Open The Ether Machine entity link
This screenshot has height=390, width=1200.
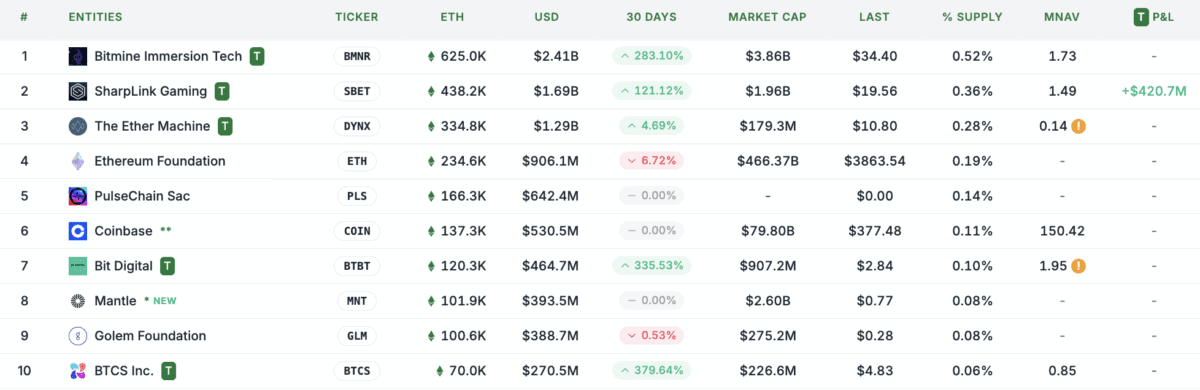(x=152, y=126)
